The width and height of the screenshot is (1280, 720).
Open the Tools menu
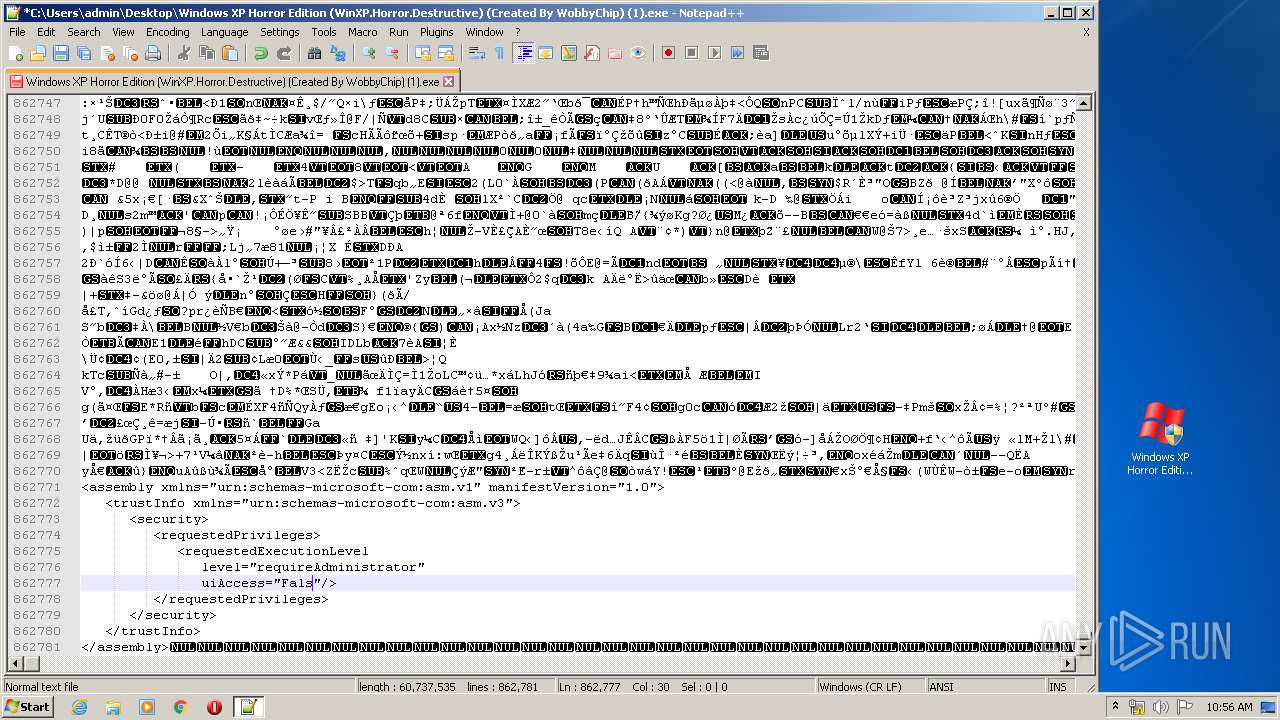pos(324,32)
